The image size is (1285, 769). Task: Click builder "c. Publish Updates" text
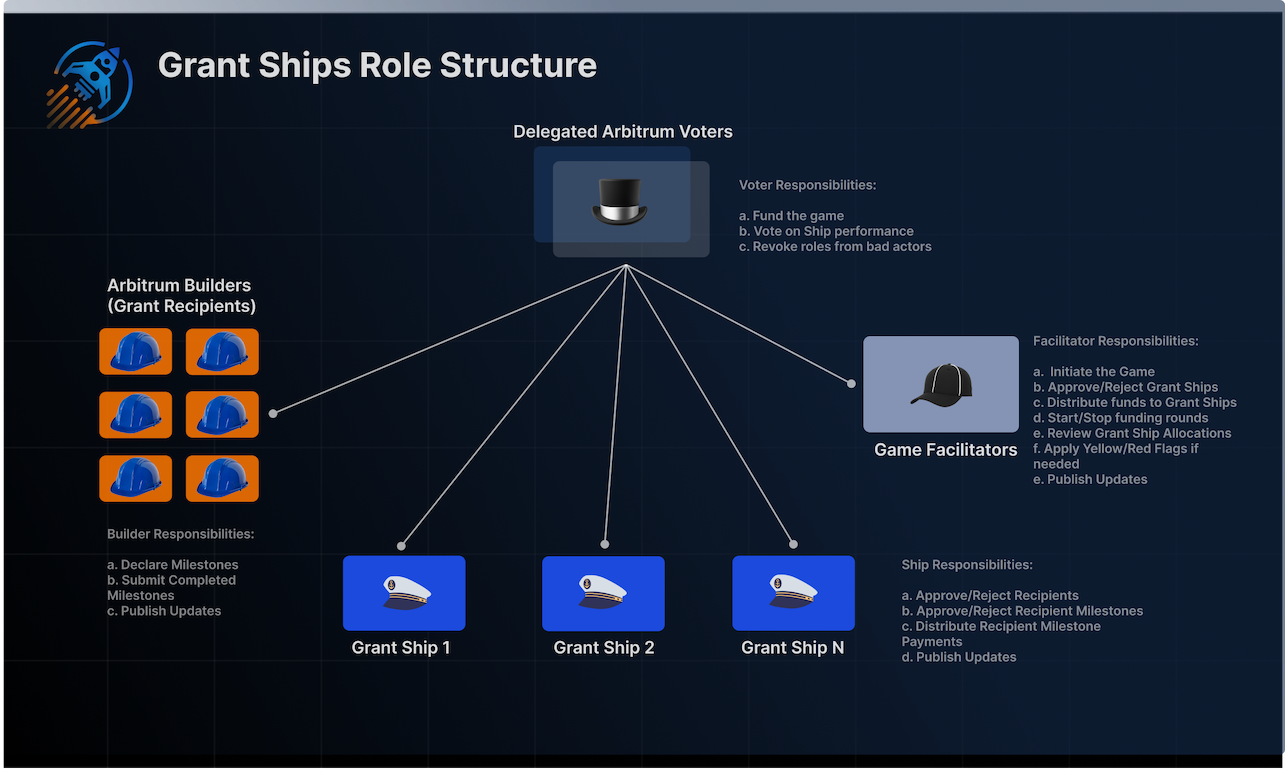[x=164, y=611]
